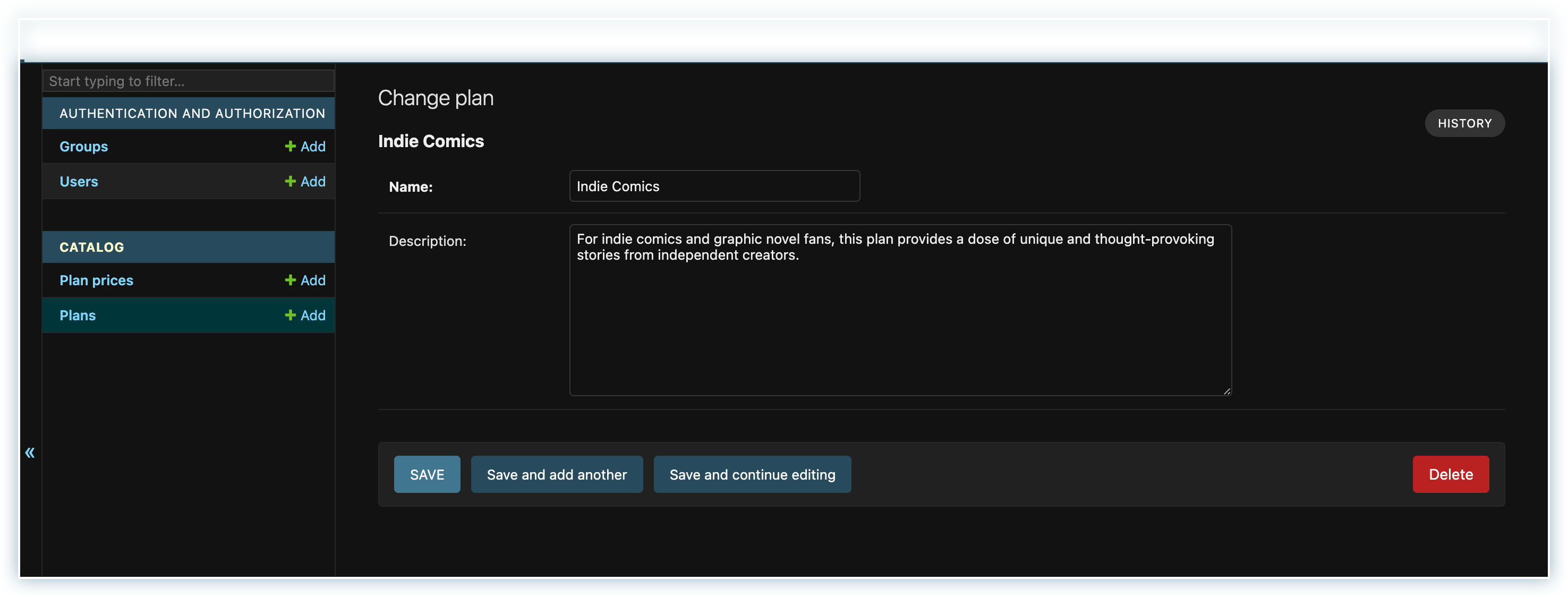
Task: Open the Users section link
Action: (x=79, y=181)
